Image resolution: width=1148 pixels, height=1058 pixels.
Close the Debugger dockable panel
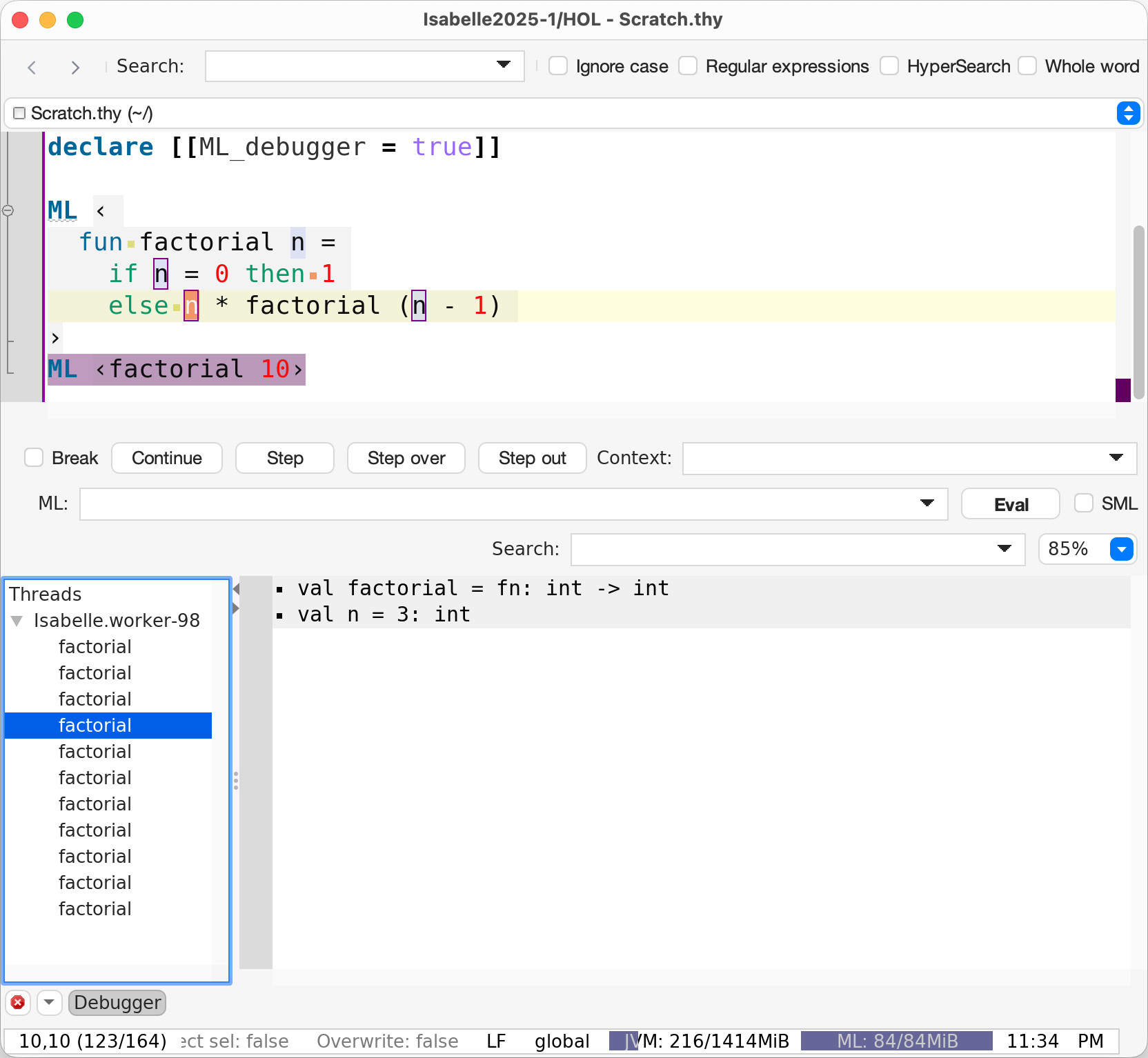tap(18, 1002)
